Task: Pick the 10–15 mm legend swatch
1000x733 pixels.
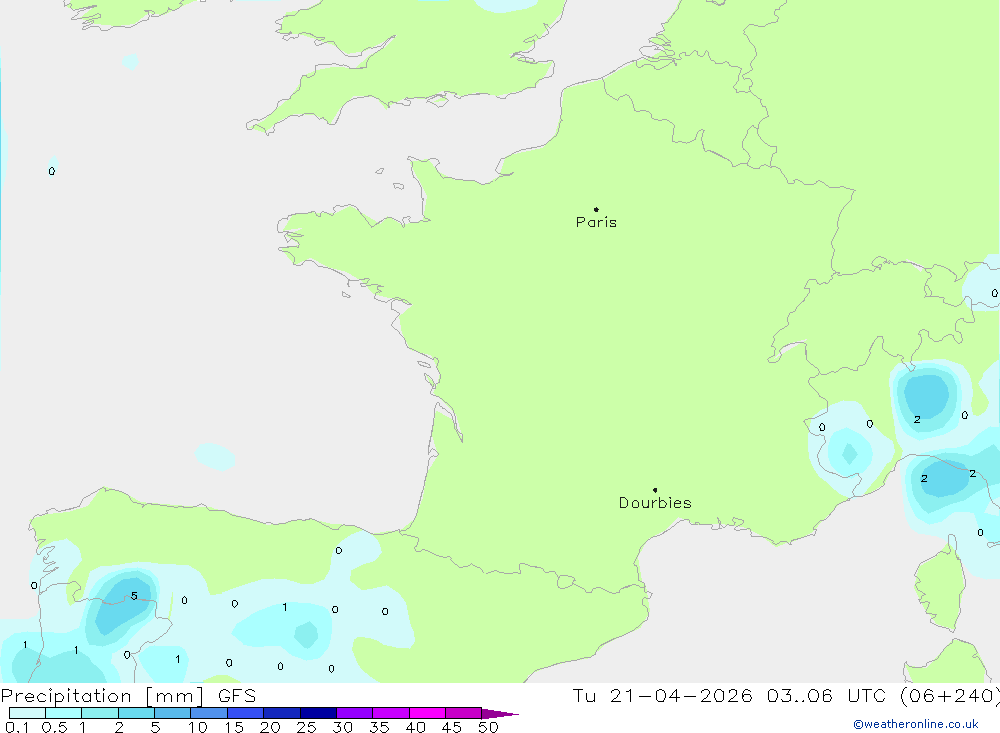Action: 209,713
